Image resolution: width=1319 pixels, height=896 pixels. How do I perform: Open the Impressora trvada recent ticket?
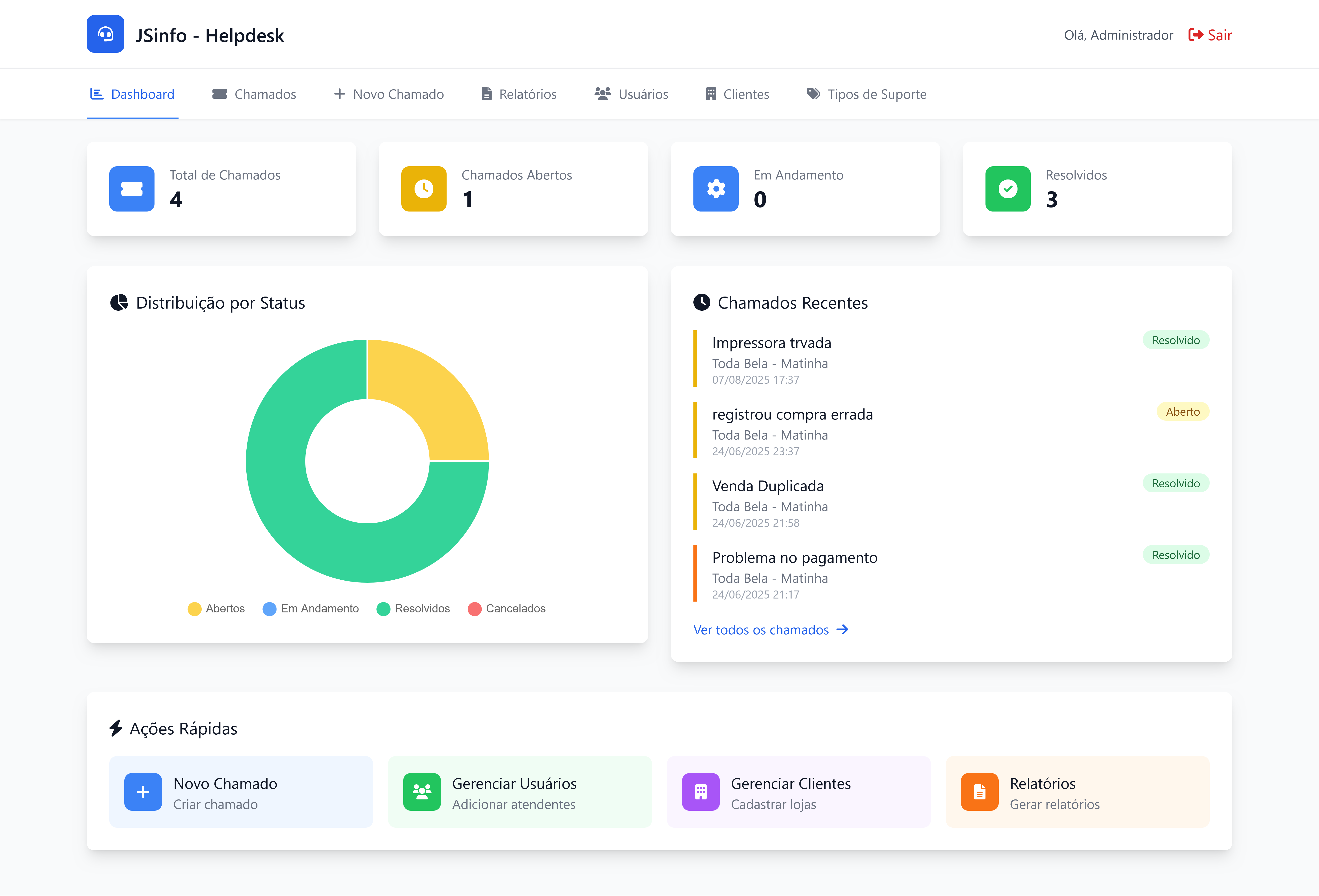(x=951, y=359)
